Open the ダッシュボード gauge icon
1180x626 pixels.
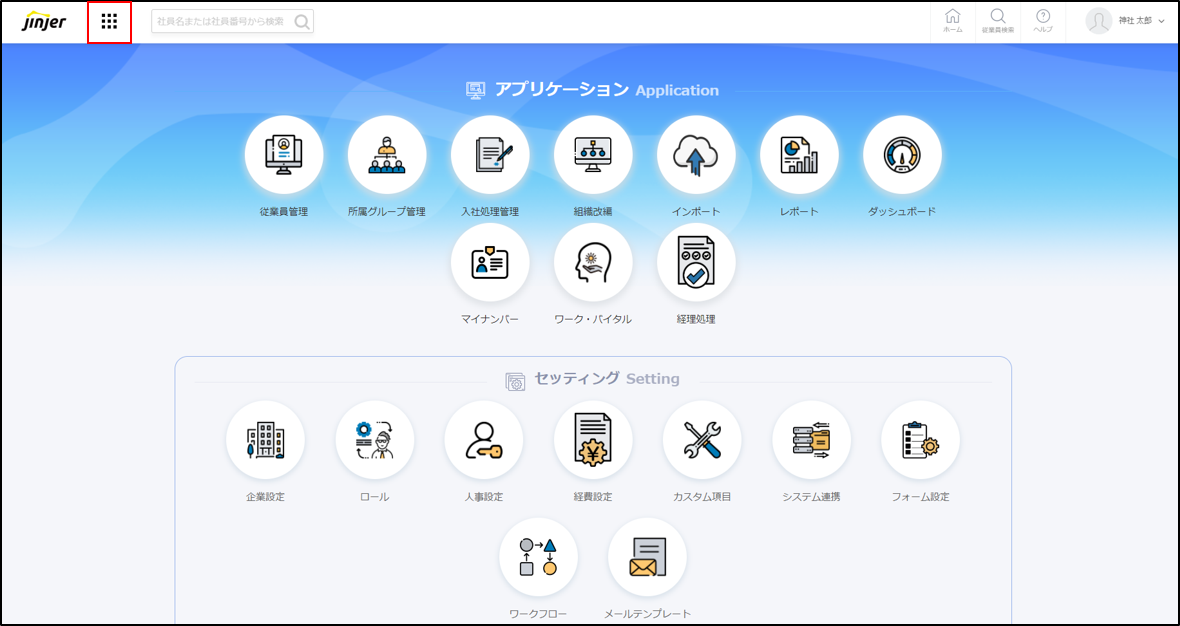(x=902, y=154)
